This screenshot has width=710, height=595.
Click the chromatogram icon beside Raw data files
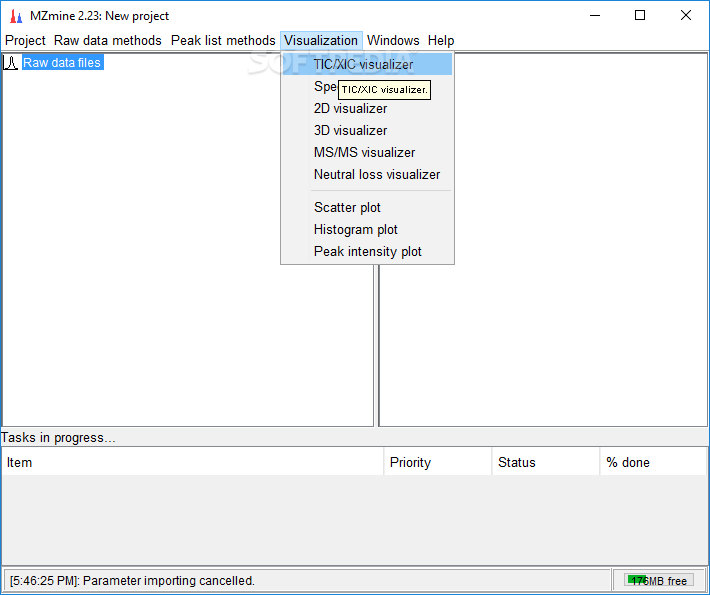[10, 62]
